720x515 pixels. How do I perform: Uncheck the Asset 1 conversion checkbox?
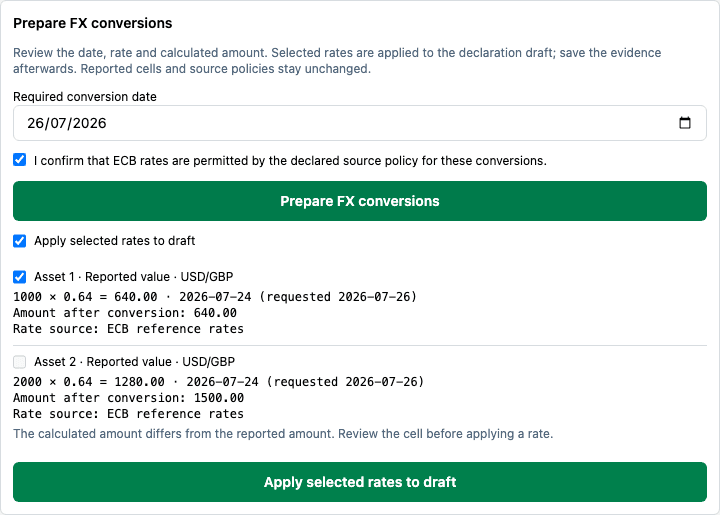point(19,277)
